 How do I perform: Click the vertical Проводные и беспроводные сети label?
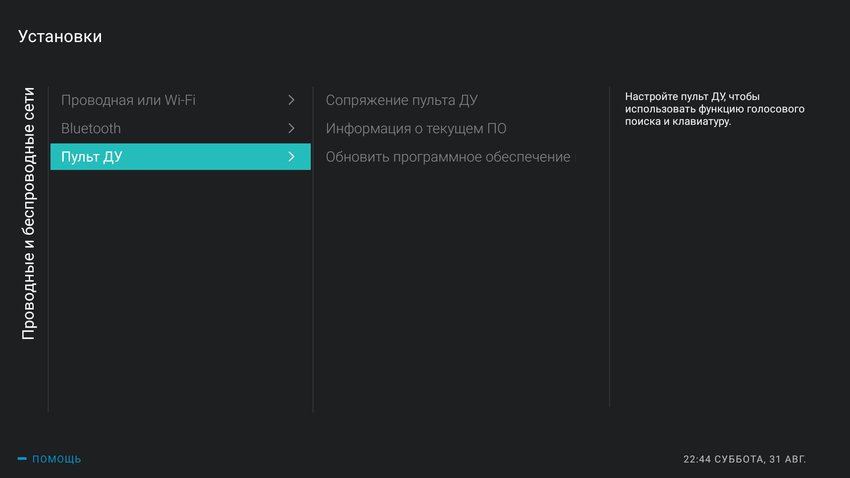[x=29, y=212]
